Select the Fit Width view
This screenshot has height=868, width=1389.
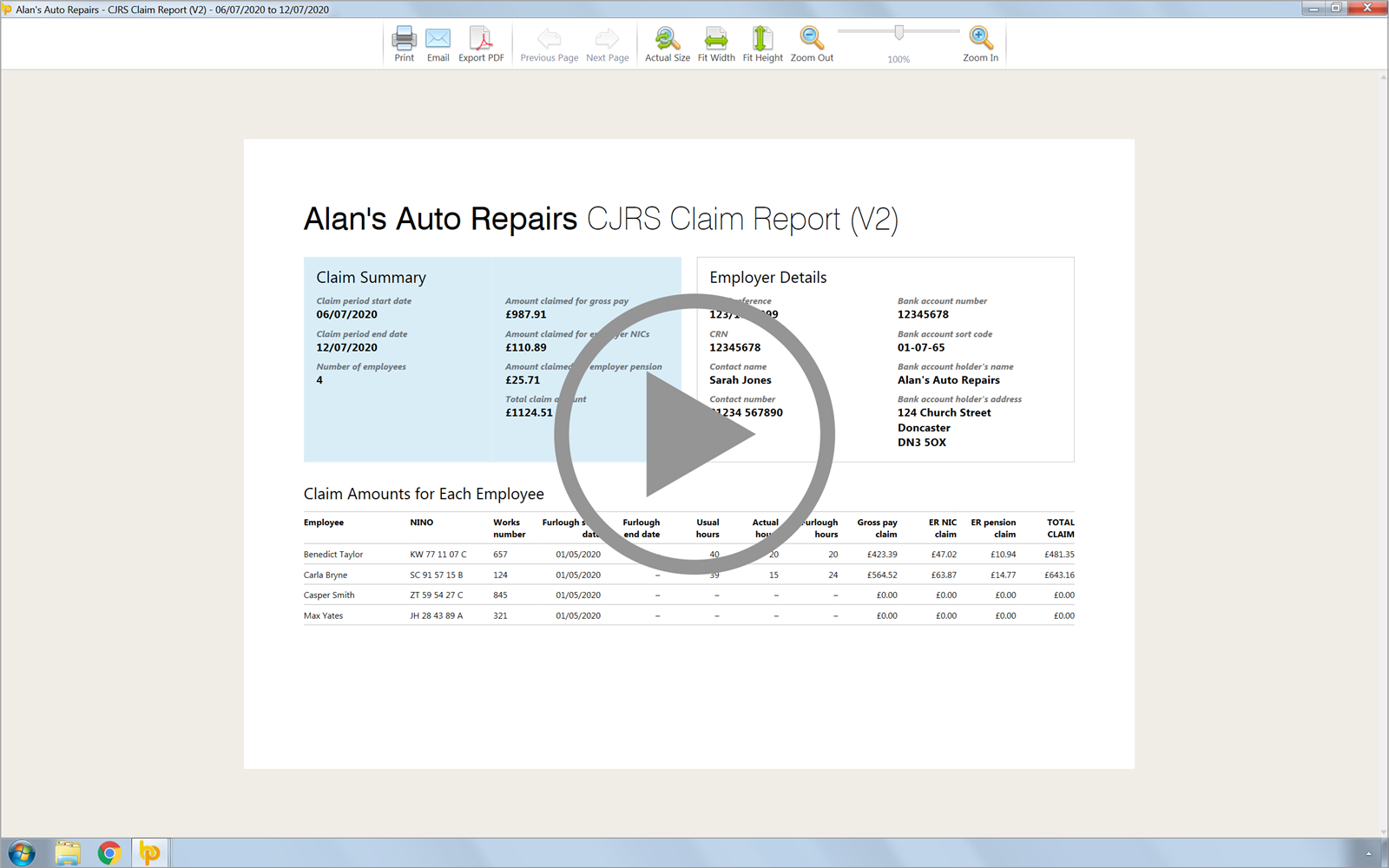coord(716,43)
